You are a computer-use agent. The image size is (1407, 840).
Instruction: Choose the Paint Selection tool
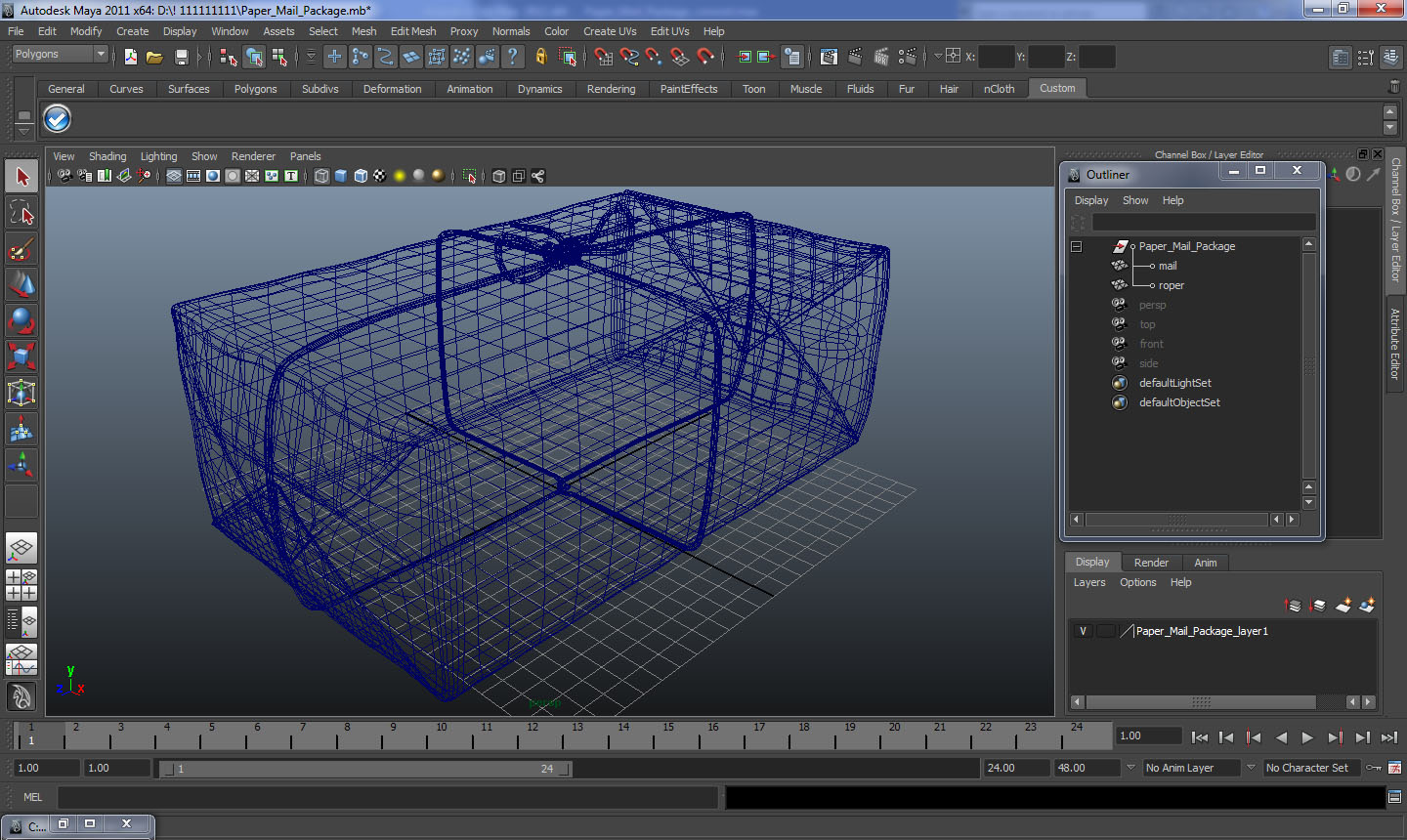[x=21, y=249]
